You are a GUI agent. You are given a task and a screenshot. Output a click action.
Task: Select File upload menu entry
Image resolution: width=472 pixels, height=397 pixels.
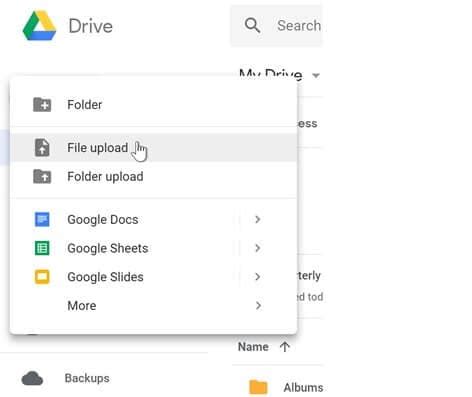coord(153,148)
